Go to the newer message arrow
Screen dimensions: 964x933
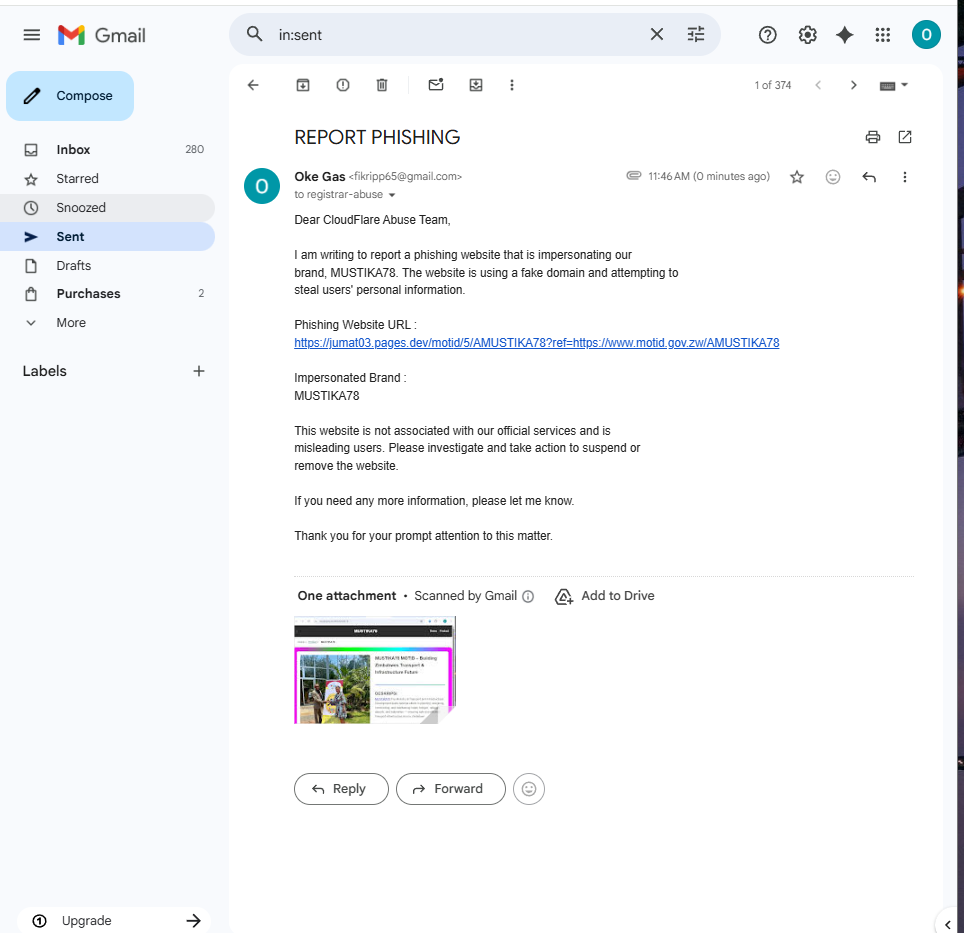(x=818, y=85)
